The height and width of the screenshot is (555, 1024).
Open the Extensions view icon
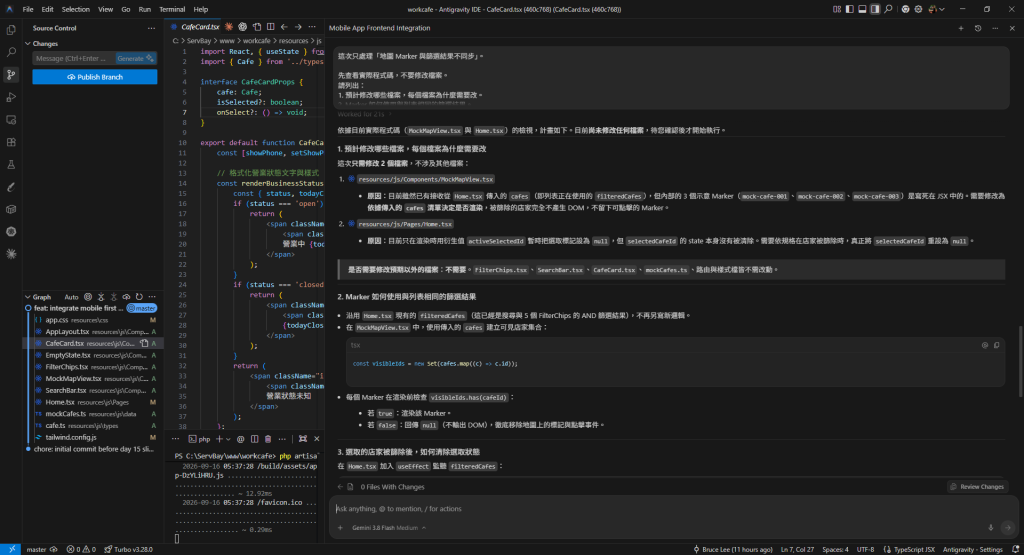[x=11, y=142]
